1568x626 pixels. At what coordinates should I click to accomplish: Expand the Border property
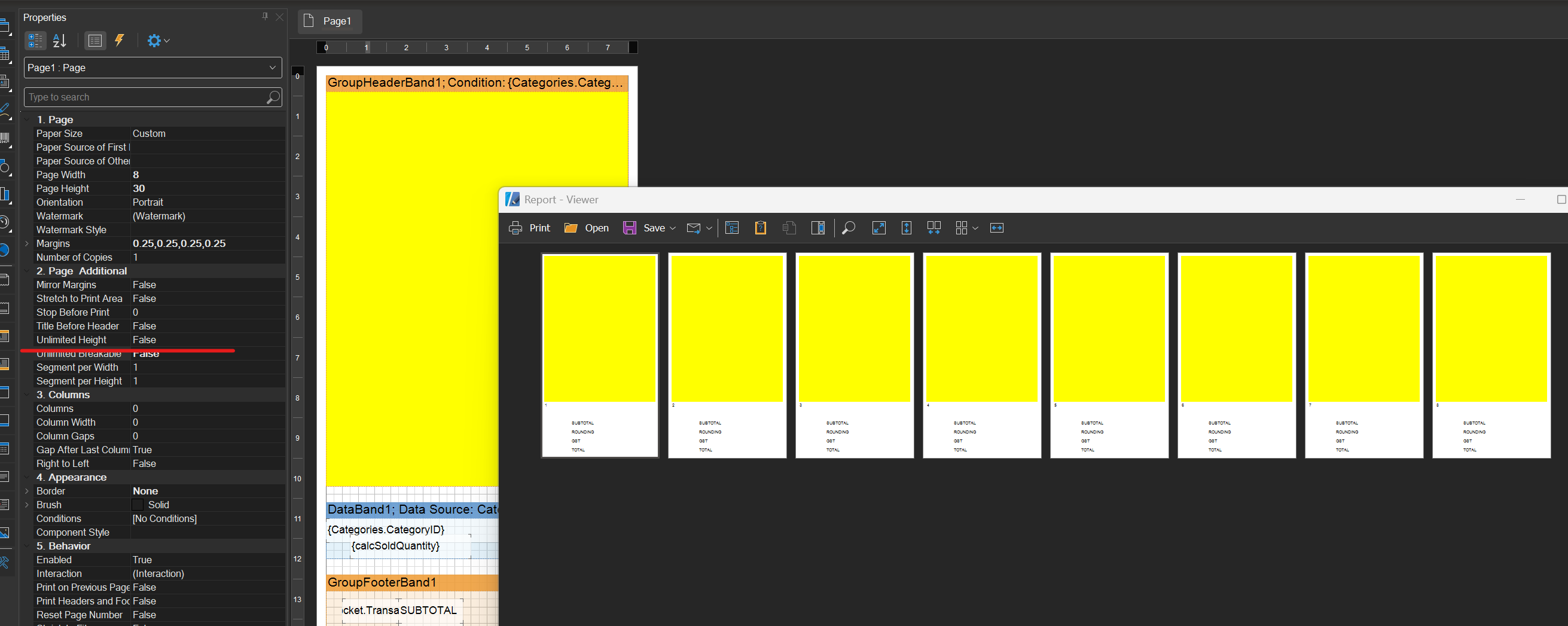[x=27, y=491]
